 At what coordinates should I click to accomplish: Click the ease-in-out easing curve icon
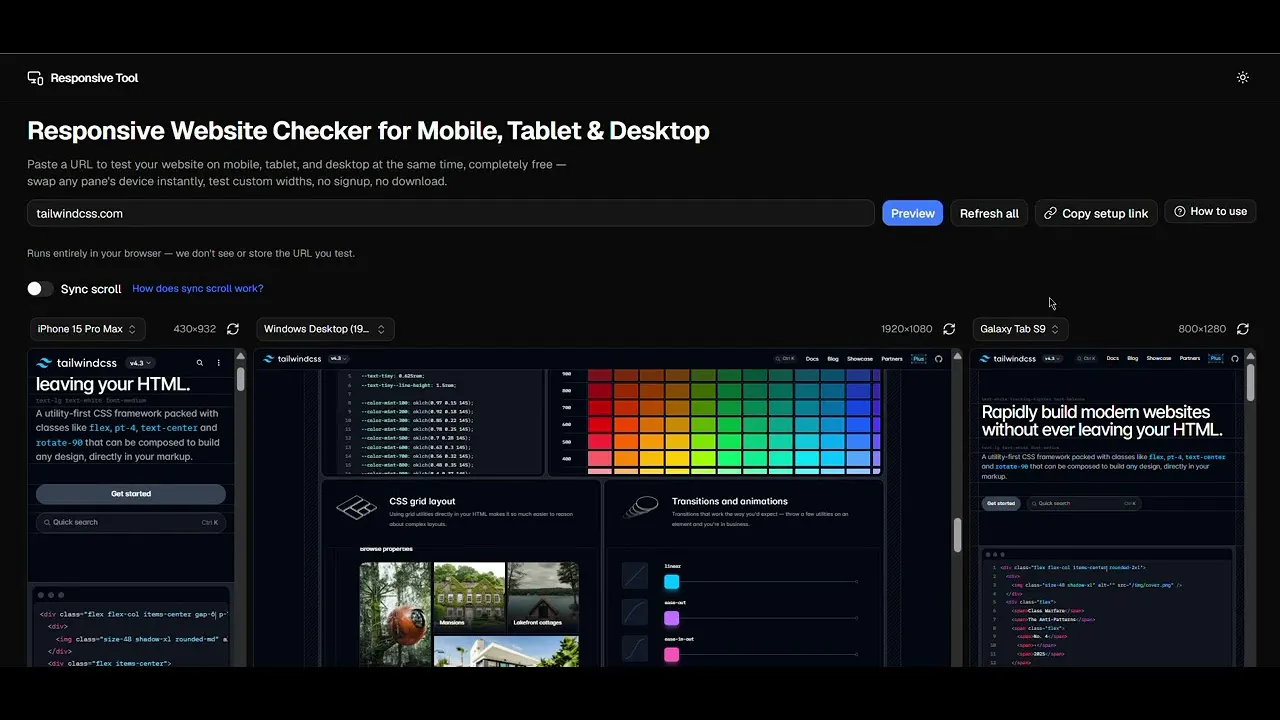point(635,648)
